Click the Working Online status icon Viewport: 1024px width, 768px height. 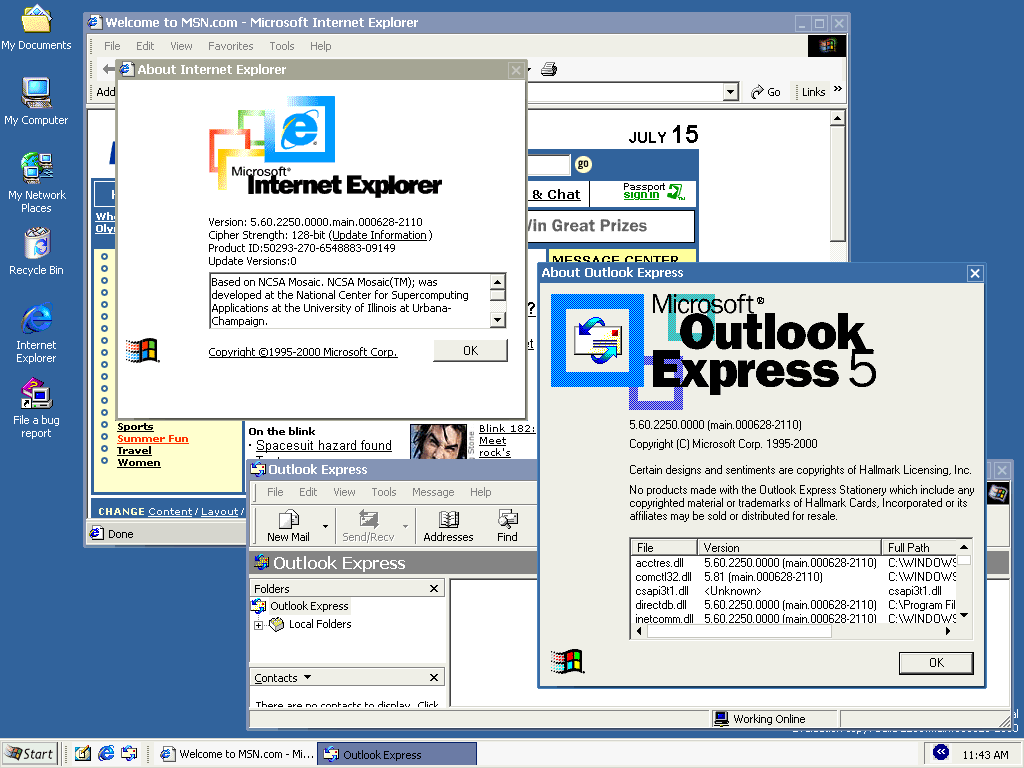point(721,719)
